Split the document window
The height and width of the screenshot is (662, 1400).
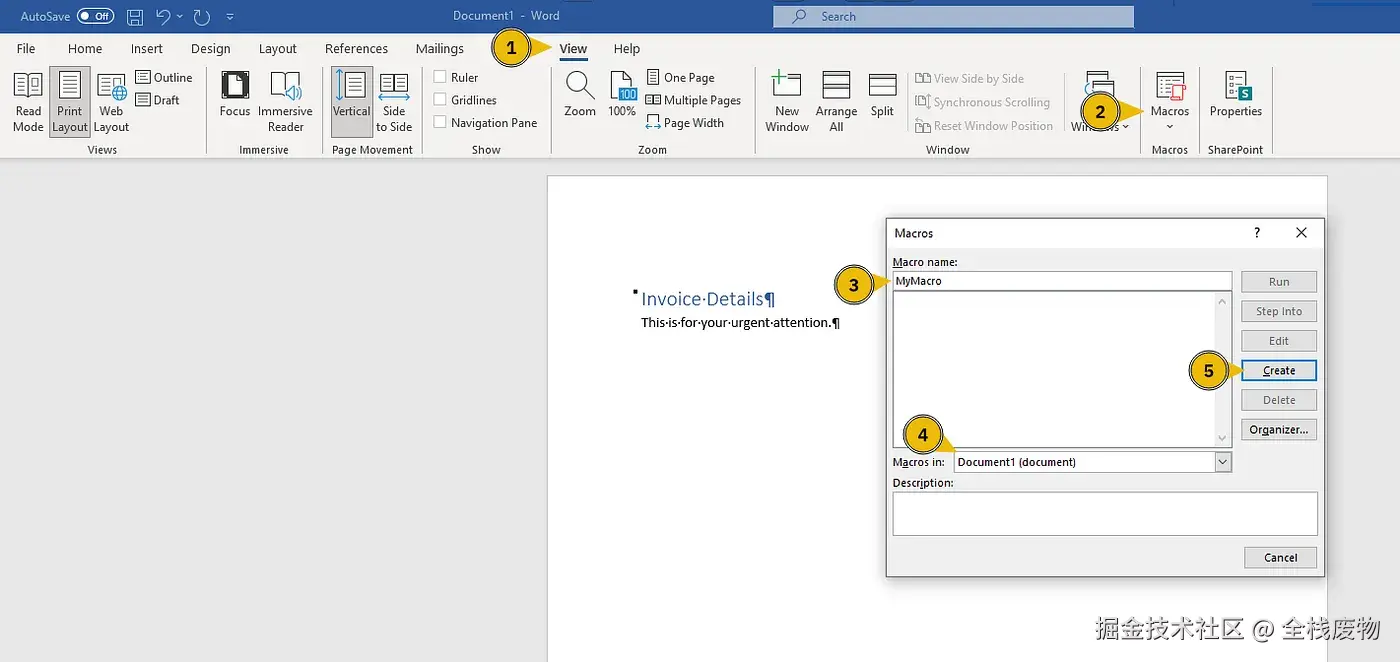pos(882,95)
